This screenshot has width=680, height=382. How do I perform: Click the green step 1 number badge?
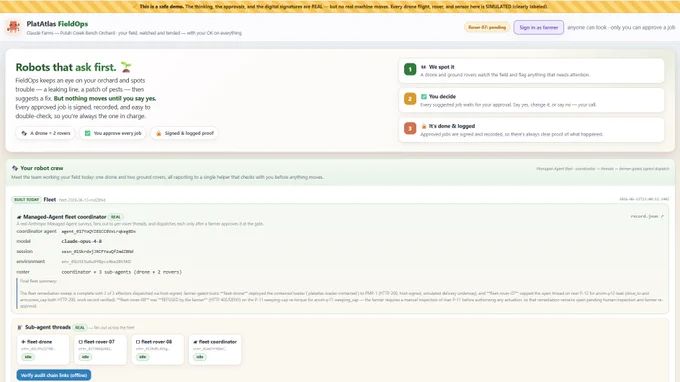410,69
